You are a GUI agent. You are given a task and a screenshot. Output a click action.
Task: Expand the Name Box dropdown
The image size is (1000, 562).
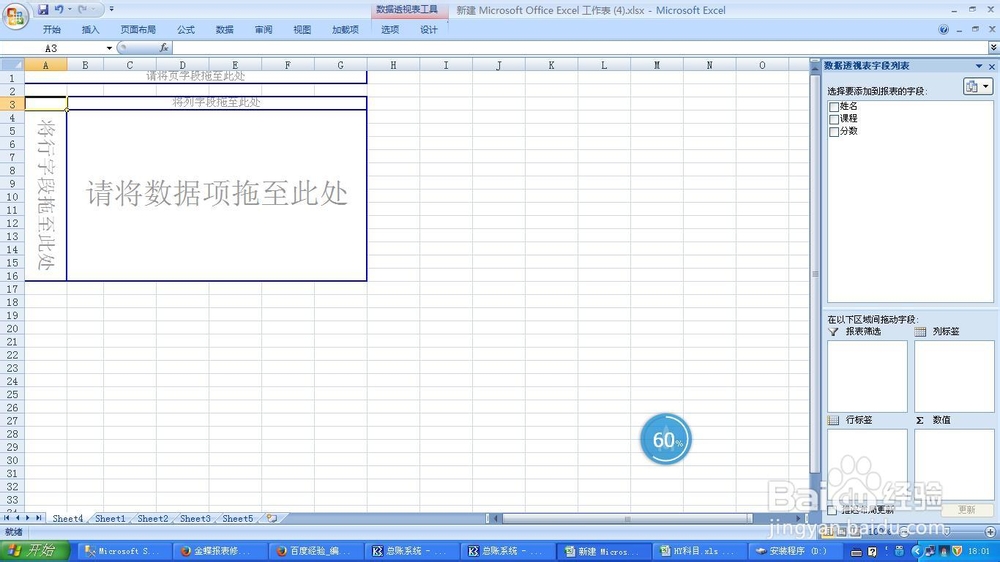pyautogui.click(x=109, y=48)
